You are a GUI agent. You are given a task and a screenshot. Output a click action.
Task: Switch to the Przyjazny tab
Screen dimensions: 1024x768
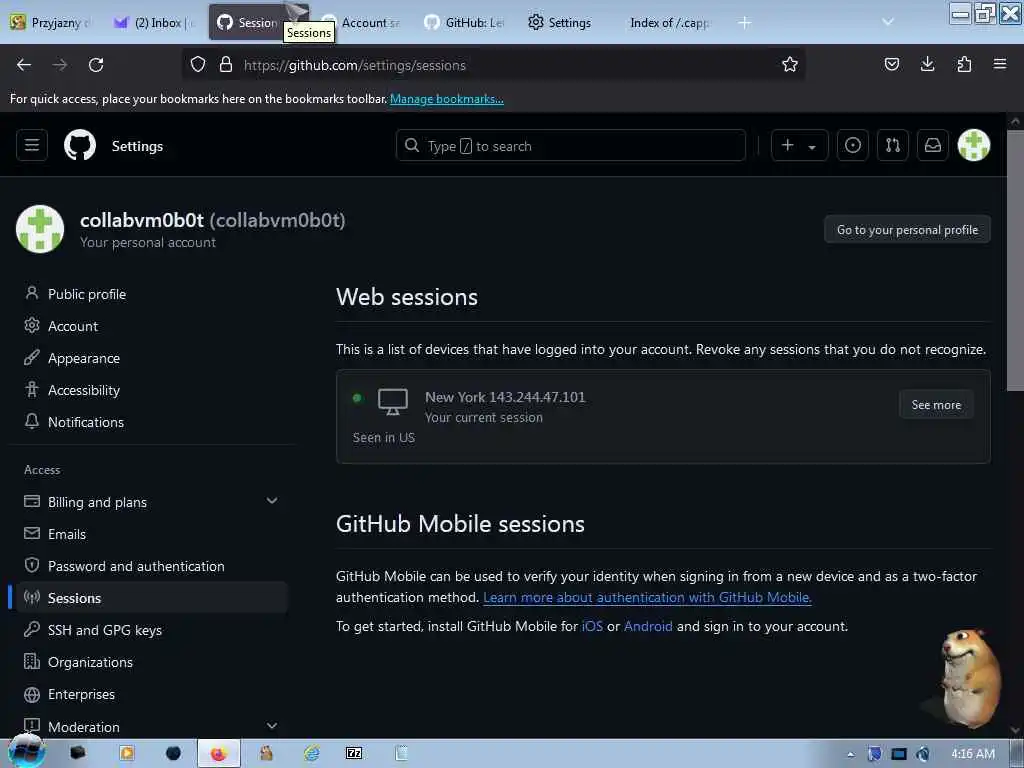(x=52, y=23)
